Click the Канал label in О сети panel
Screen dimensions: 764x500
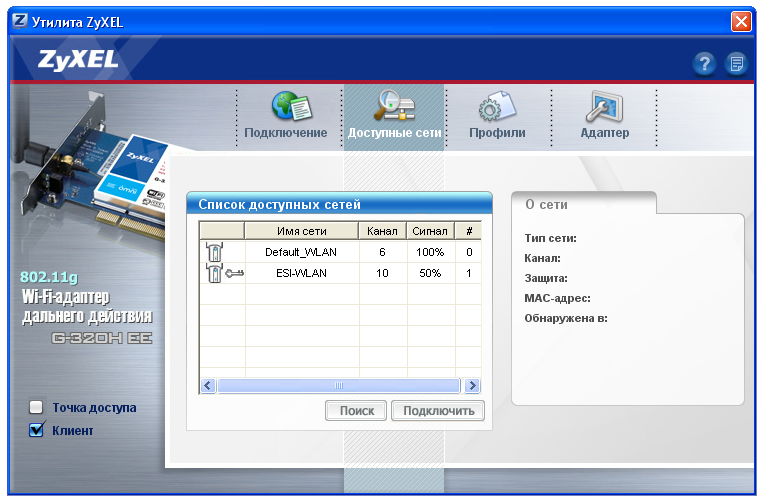[x=542, y=258]
